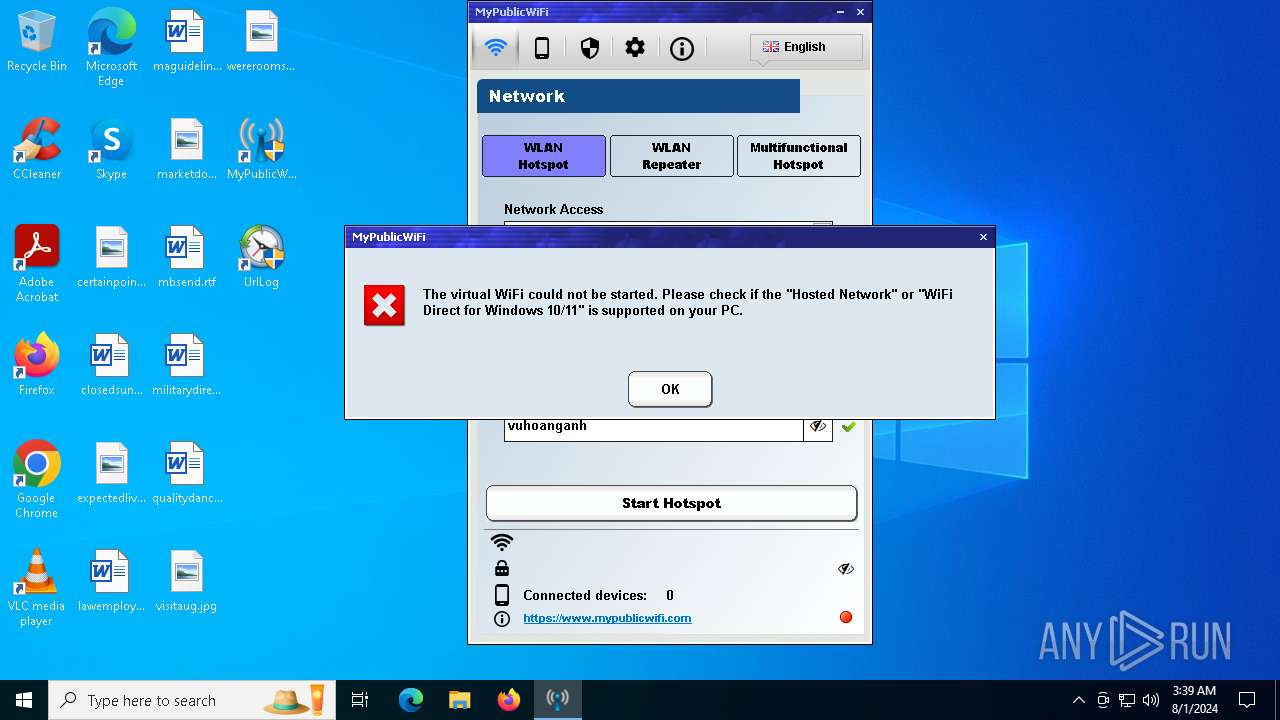Click the WiFi status icon below Start Hotspot
1280x720 pixels.
pyautogui.click(x=502, y=542)
